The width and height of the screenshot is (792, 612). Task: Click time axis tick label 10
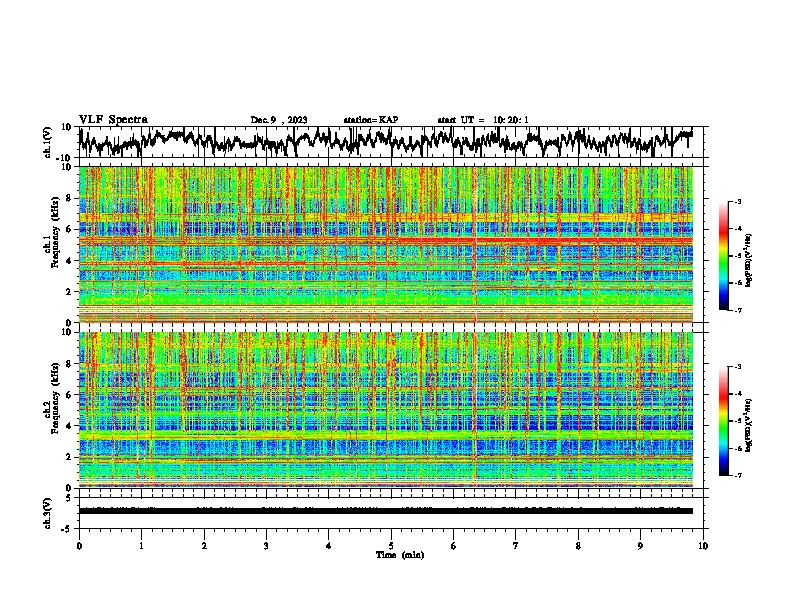point(703,546)
